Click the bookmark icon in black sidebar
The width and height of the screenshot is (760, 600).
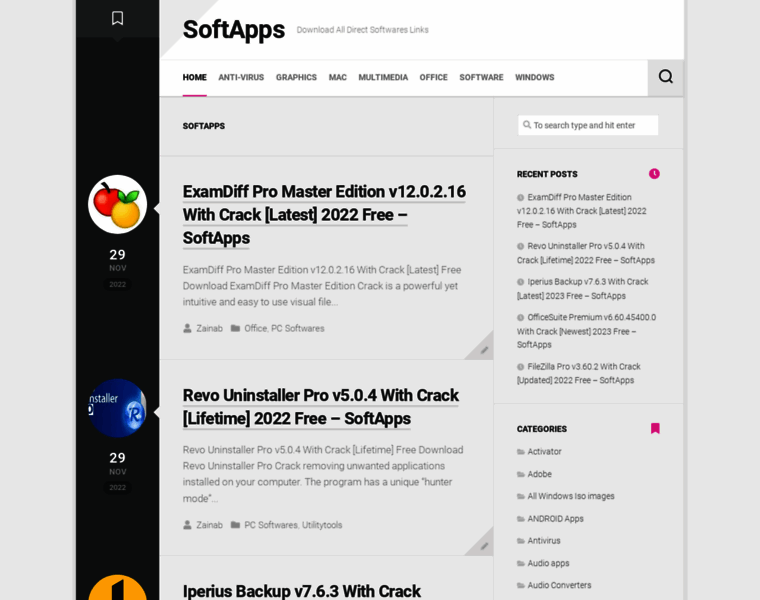[117, 18]
